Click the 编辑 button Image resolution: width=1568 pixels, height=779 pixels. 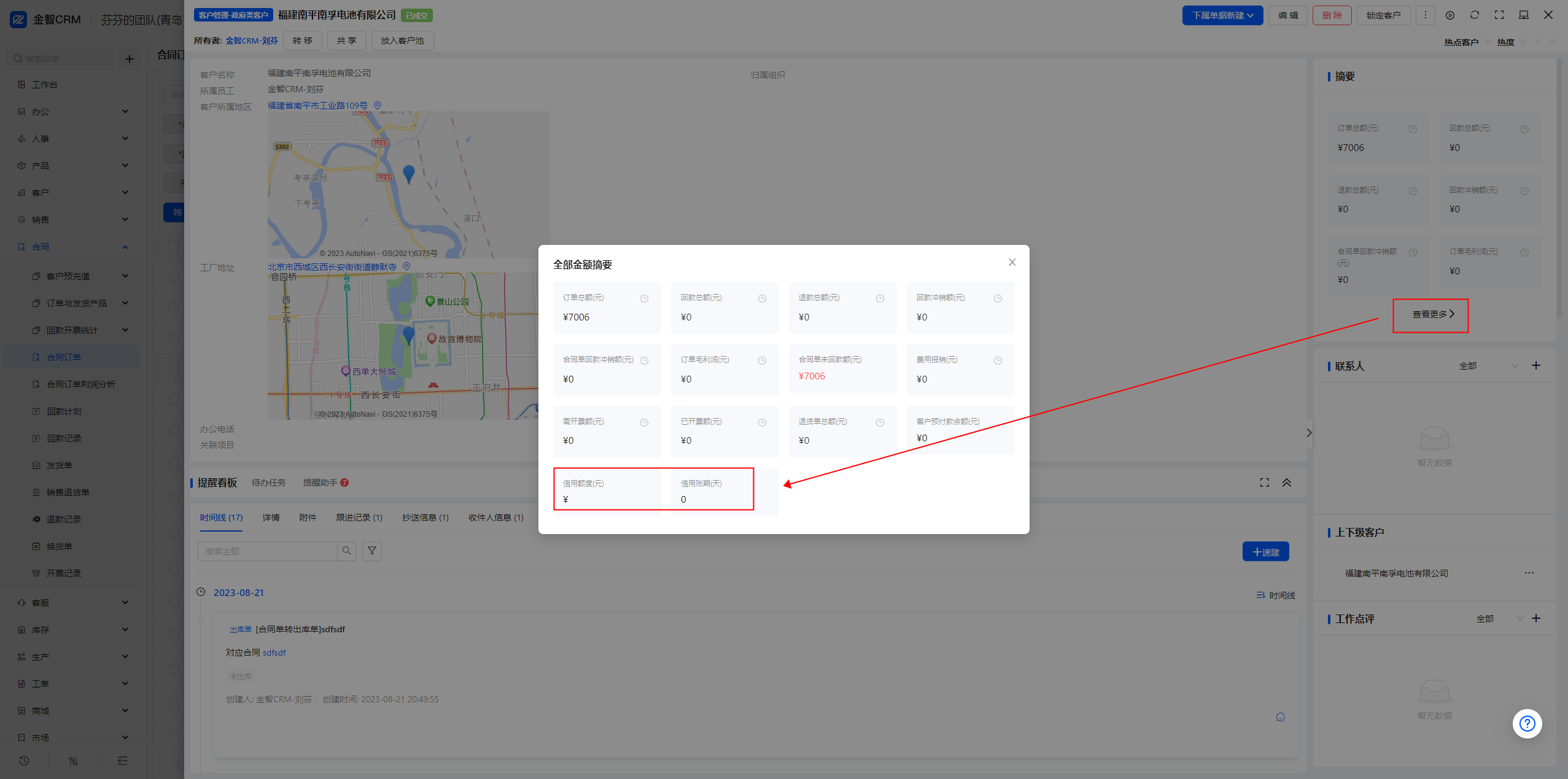pos(1288,15)
